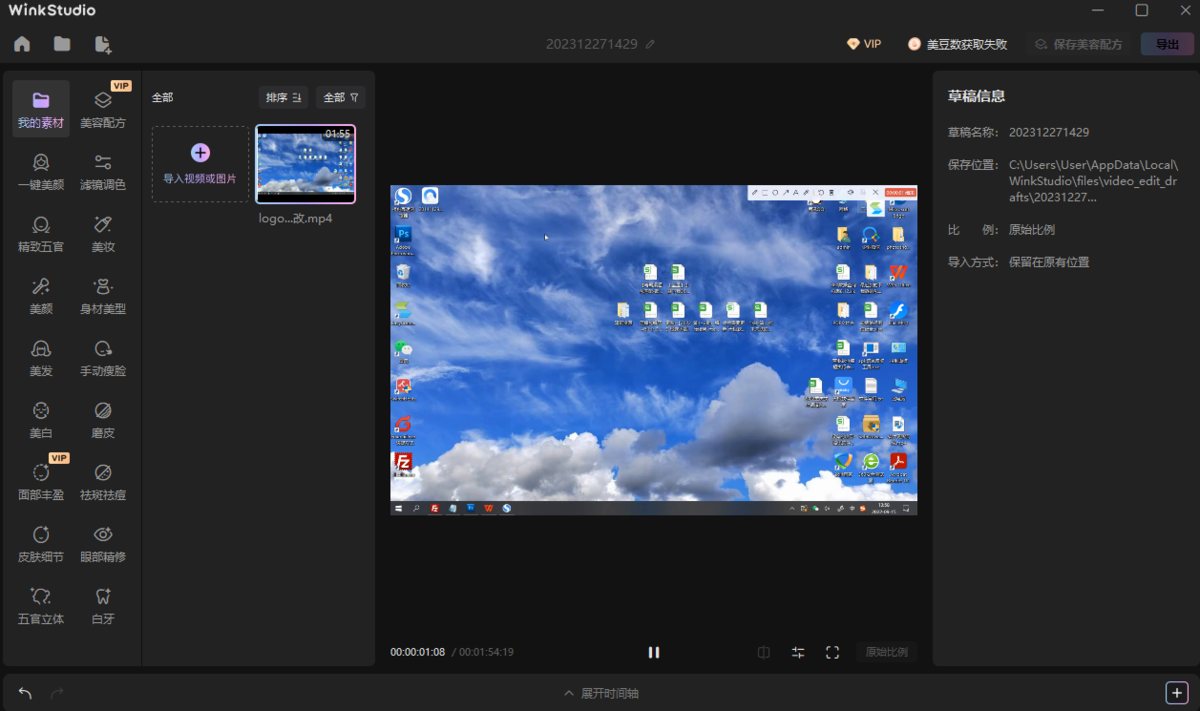Click the 导出 export button
This screenshot has height=711, width=1200.
click(1167, 43)
